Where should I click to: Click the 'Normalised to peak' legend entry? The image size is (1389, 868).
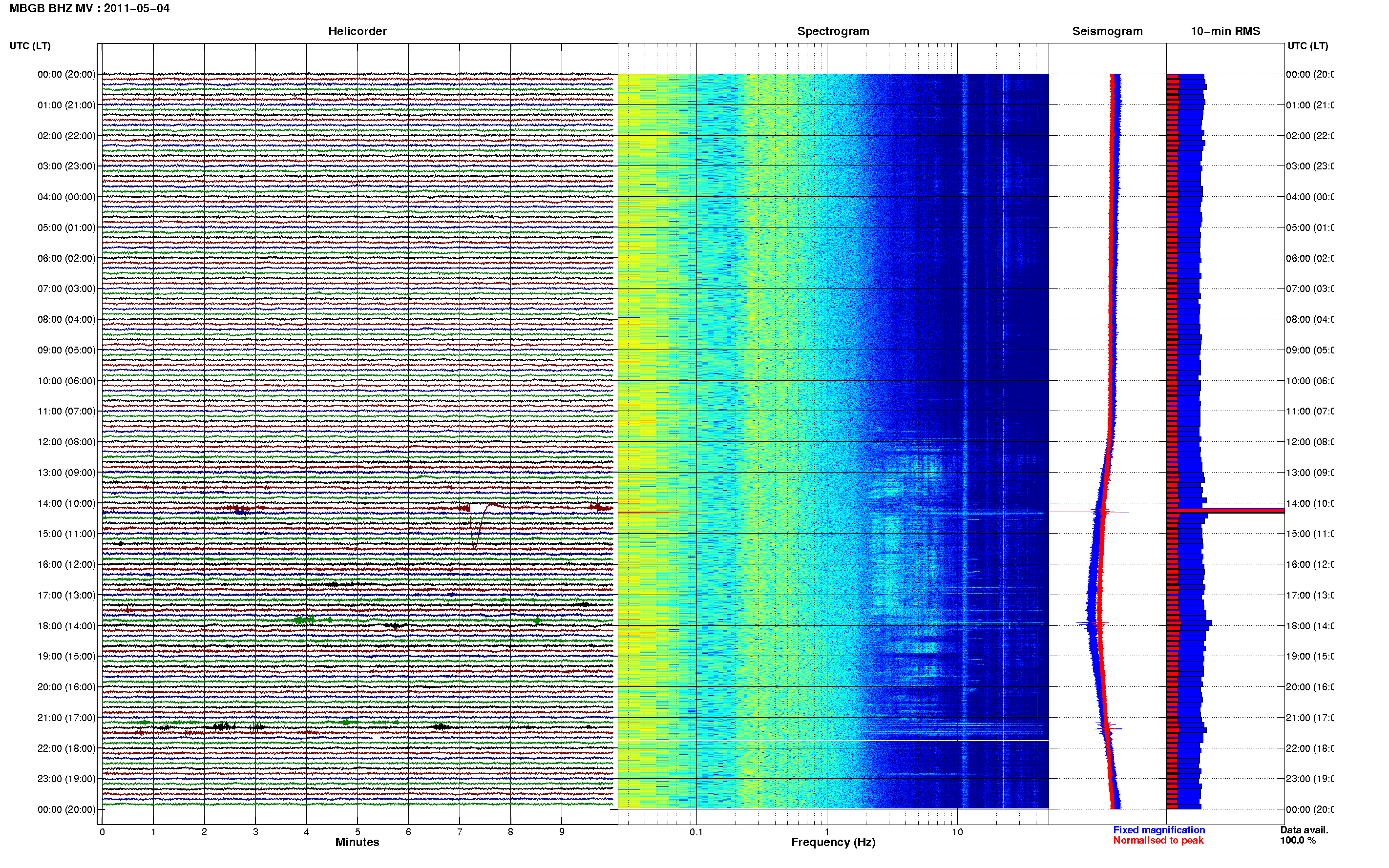pyautogui.click(x=1158, y=841)
